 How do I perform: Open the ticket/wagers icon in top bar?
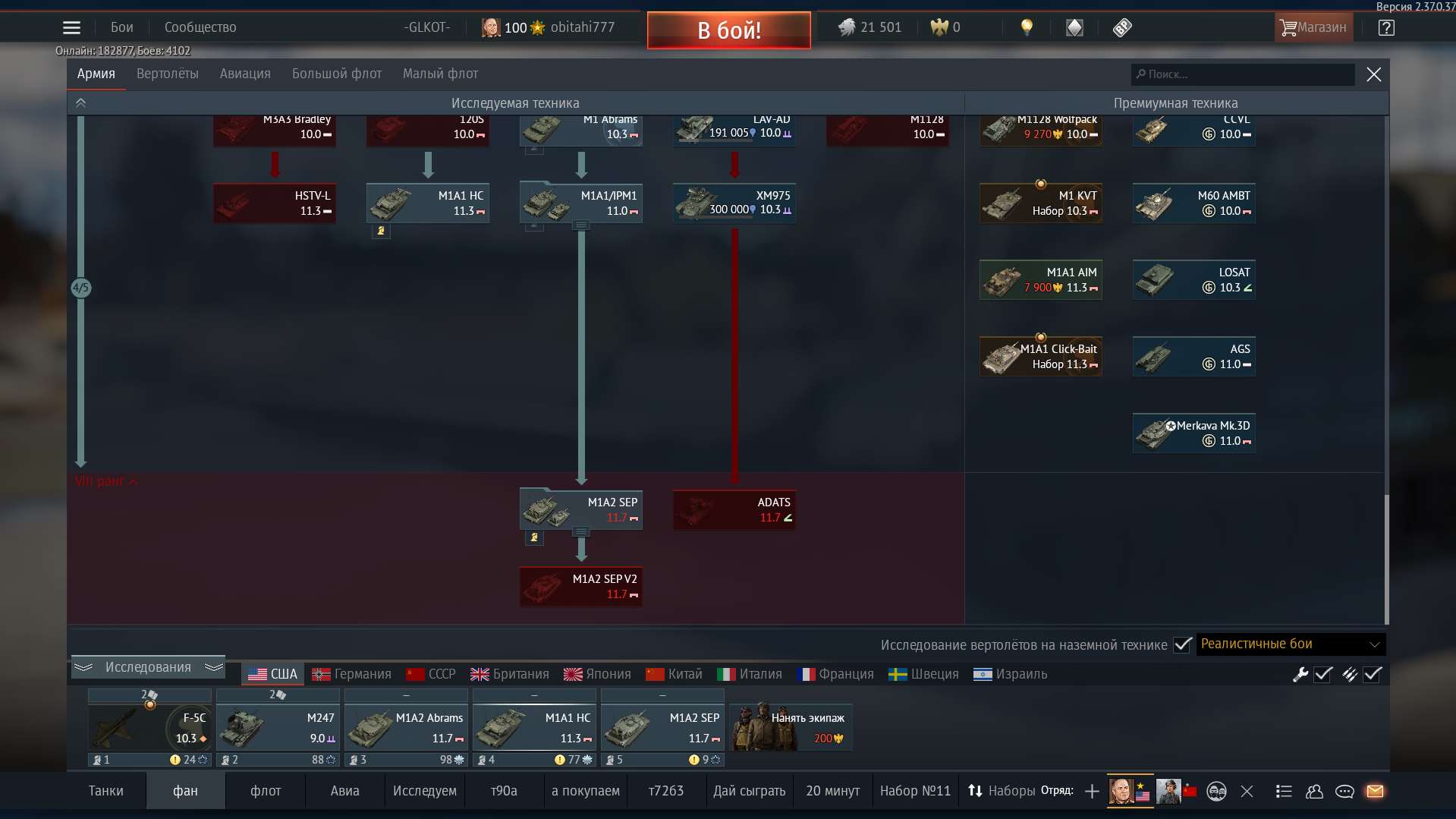tap(1122, 28)
